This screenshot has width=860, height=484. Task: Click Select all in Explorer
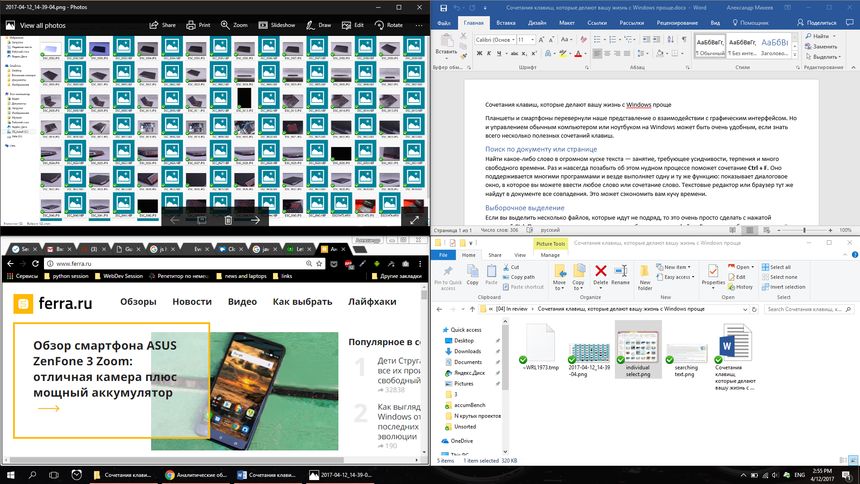[776, 267]
